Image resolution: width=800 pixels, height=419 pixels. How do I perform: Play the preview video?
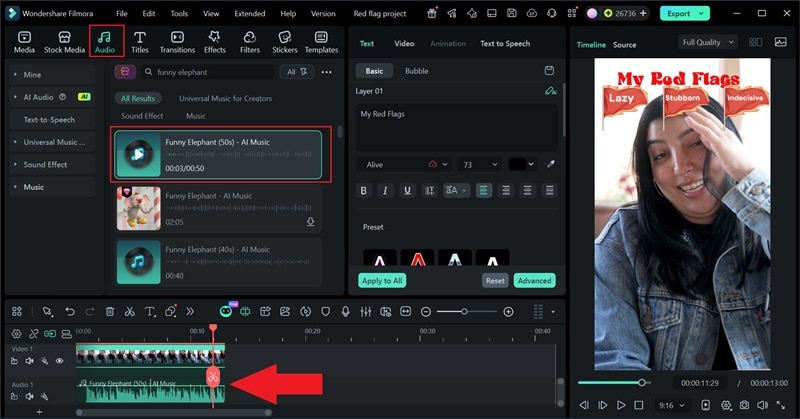(x=620, y=405)
